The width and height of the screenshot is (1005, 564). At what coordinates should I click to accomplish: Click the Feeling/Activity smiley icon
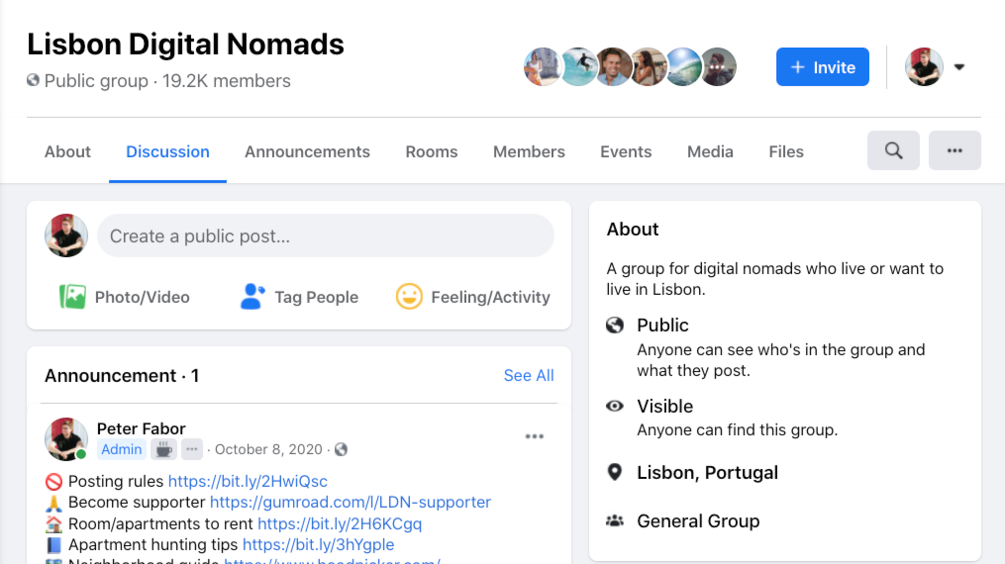click(x=409, y=297)
